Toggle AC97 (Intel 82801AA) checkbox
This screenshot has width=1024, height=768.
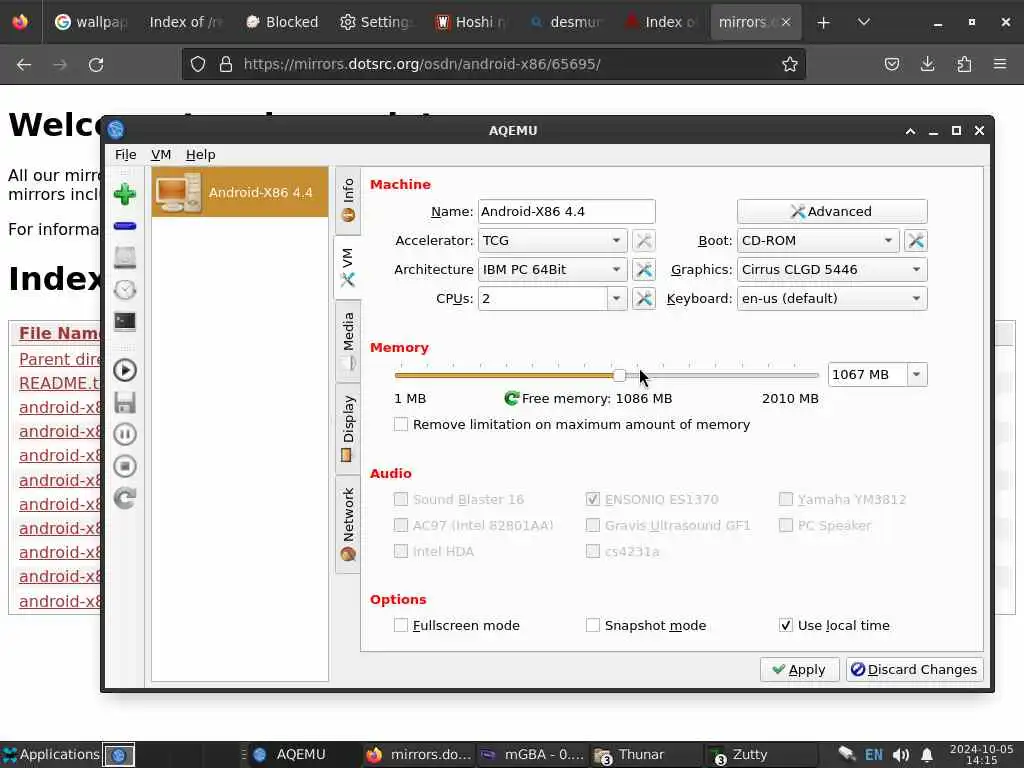[x=401, y=525]
